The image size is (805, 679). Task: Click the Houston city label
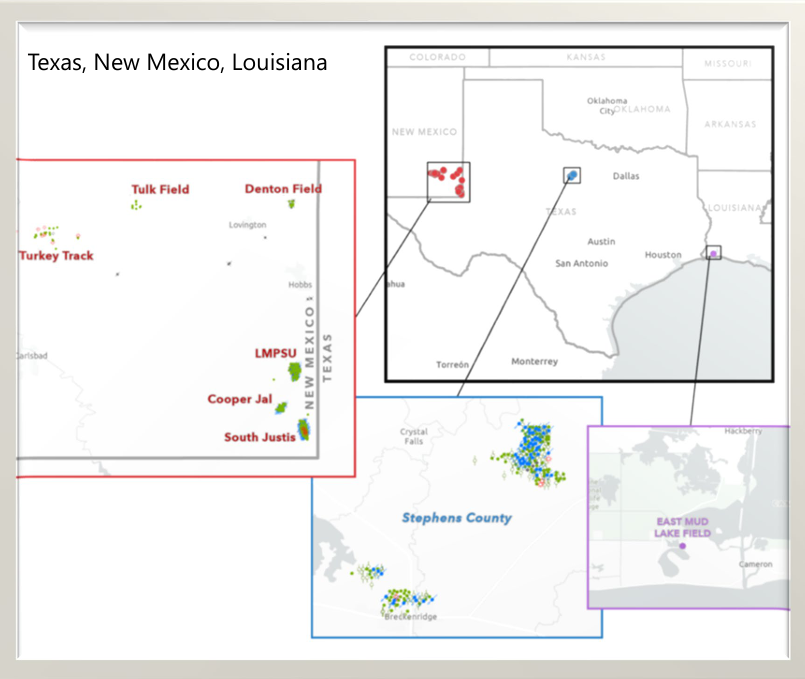[x=662, y=255]
